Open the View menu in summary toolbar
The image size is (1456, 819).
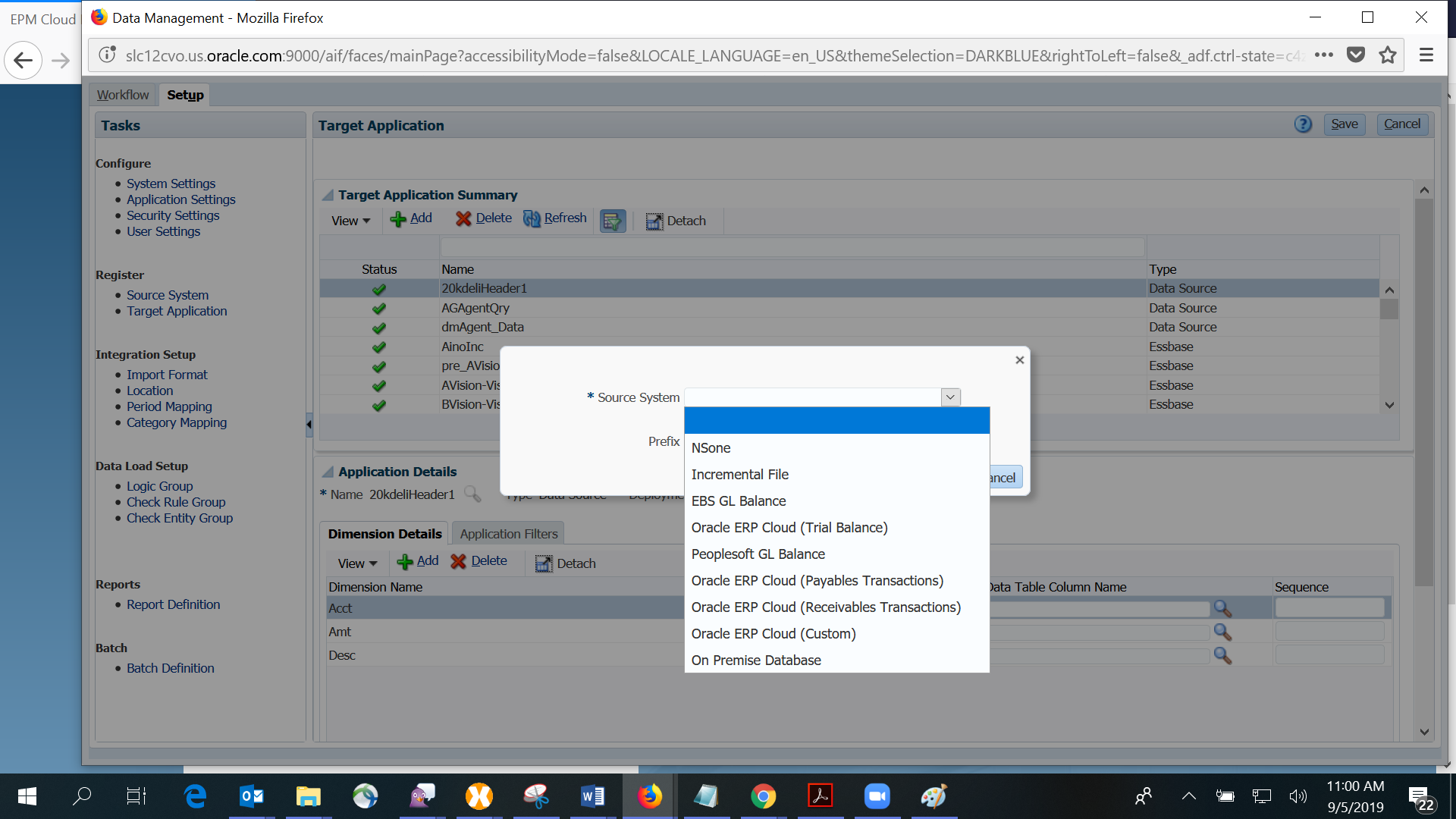coord(350,221)
